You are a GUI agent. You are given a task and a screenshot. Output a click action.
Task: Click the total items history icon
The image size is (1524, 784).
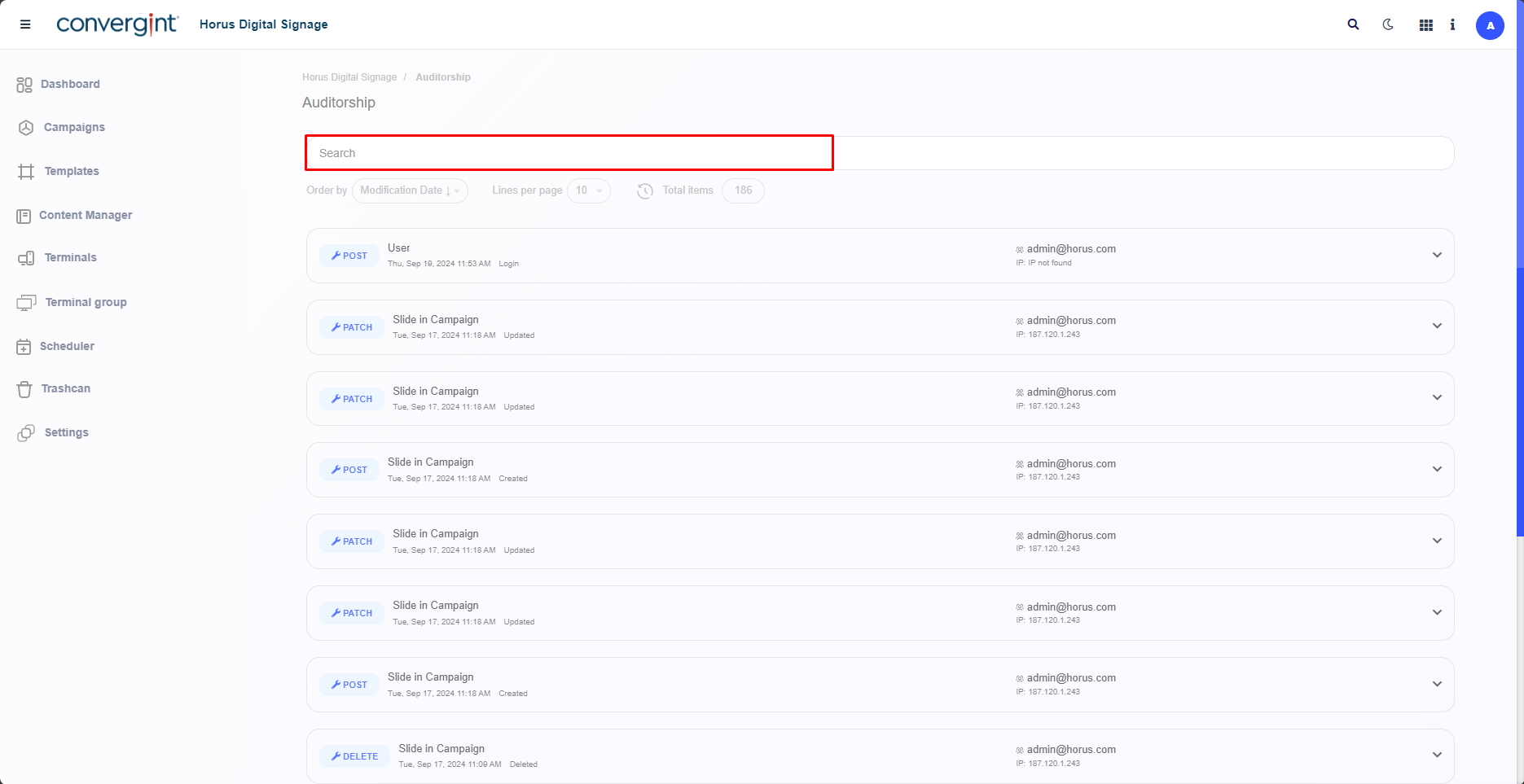click(x=644, y=191)
